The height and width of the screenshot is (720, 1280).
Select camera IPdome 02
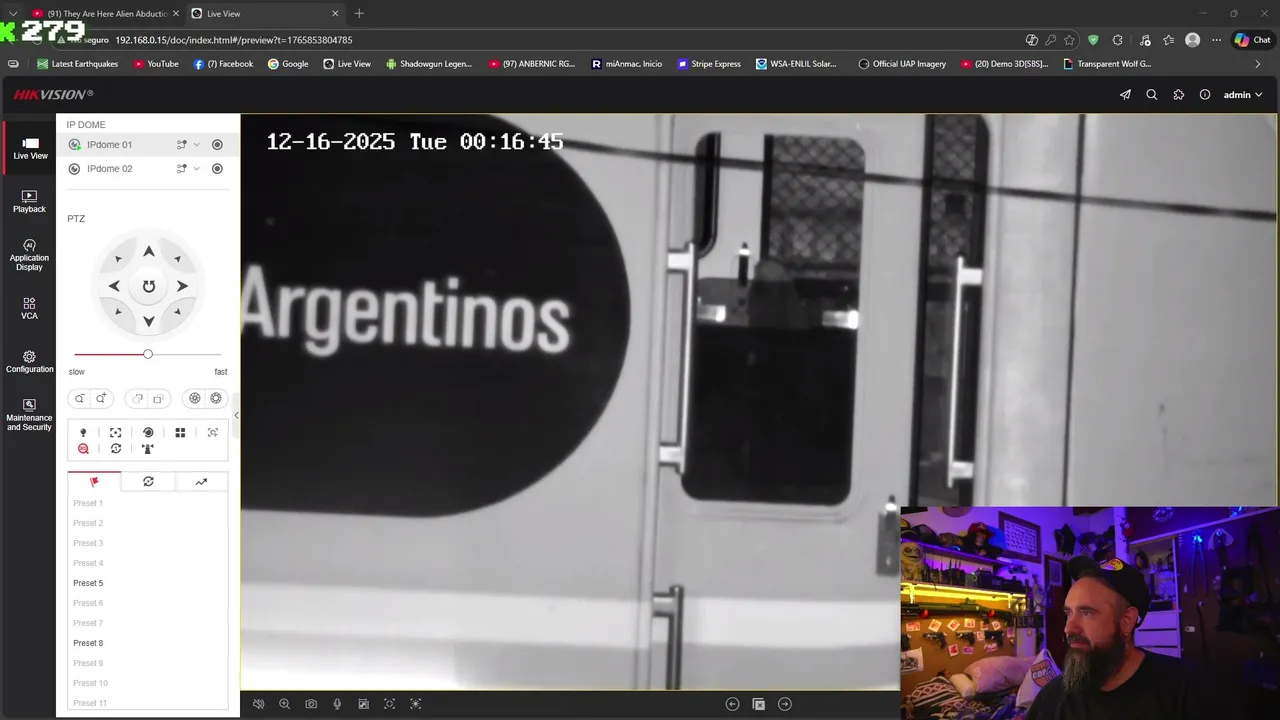click(109, 169)
